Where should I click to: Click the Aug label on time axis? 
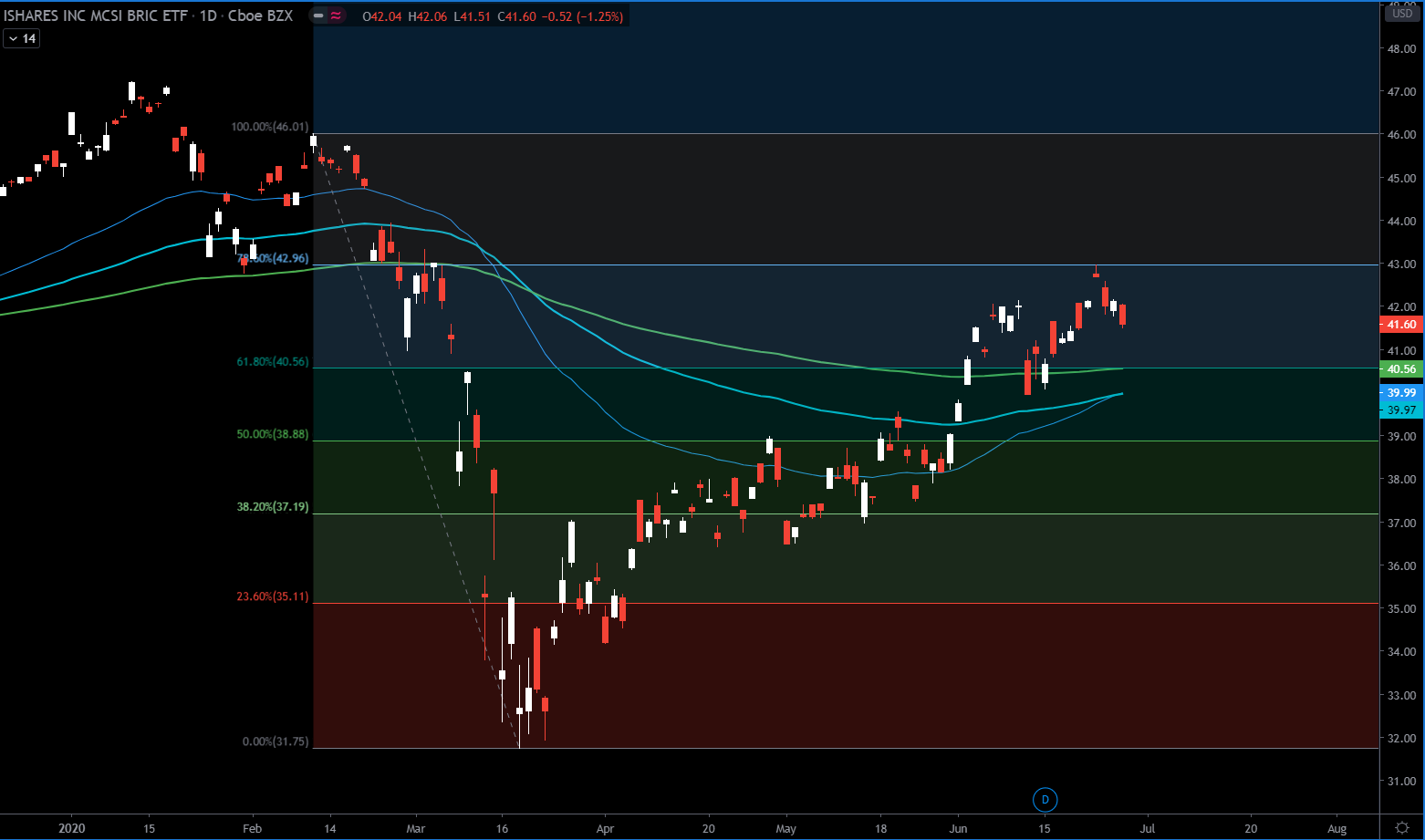click(1337, 829)
